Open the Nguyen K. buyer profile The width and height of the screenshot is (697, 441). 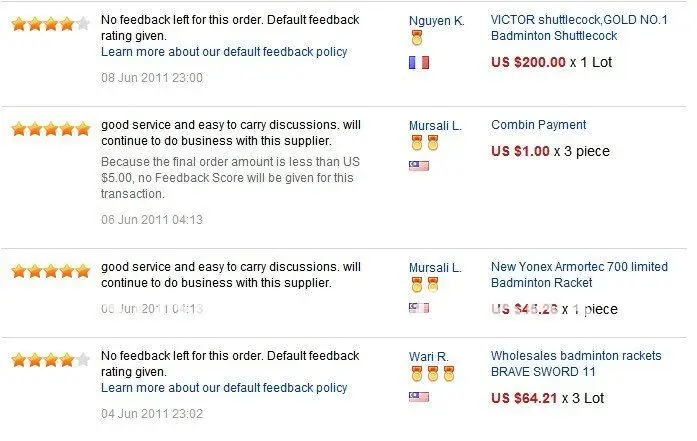click(x=437, y=21)
